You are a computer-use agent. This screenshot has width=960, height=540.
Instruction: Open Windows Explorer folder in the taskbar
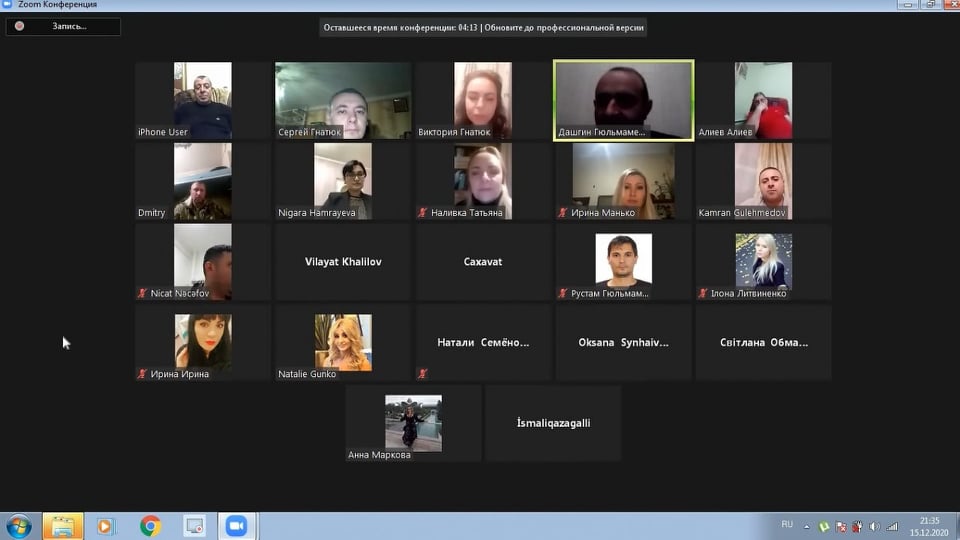63,525
